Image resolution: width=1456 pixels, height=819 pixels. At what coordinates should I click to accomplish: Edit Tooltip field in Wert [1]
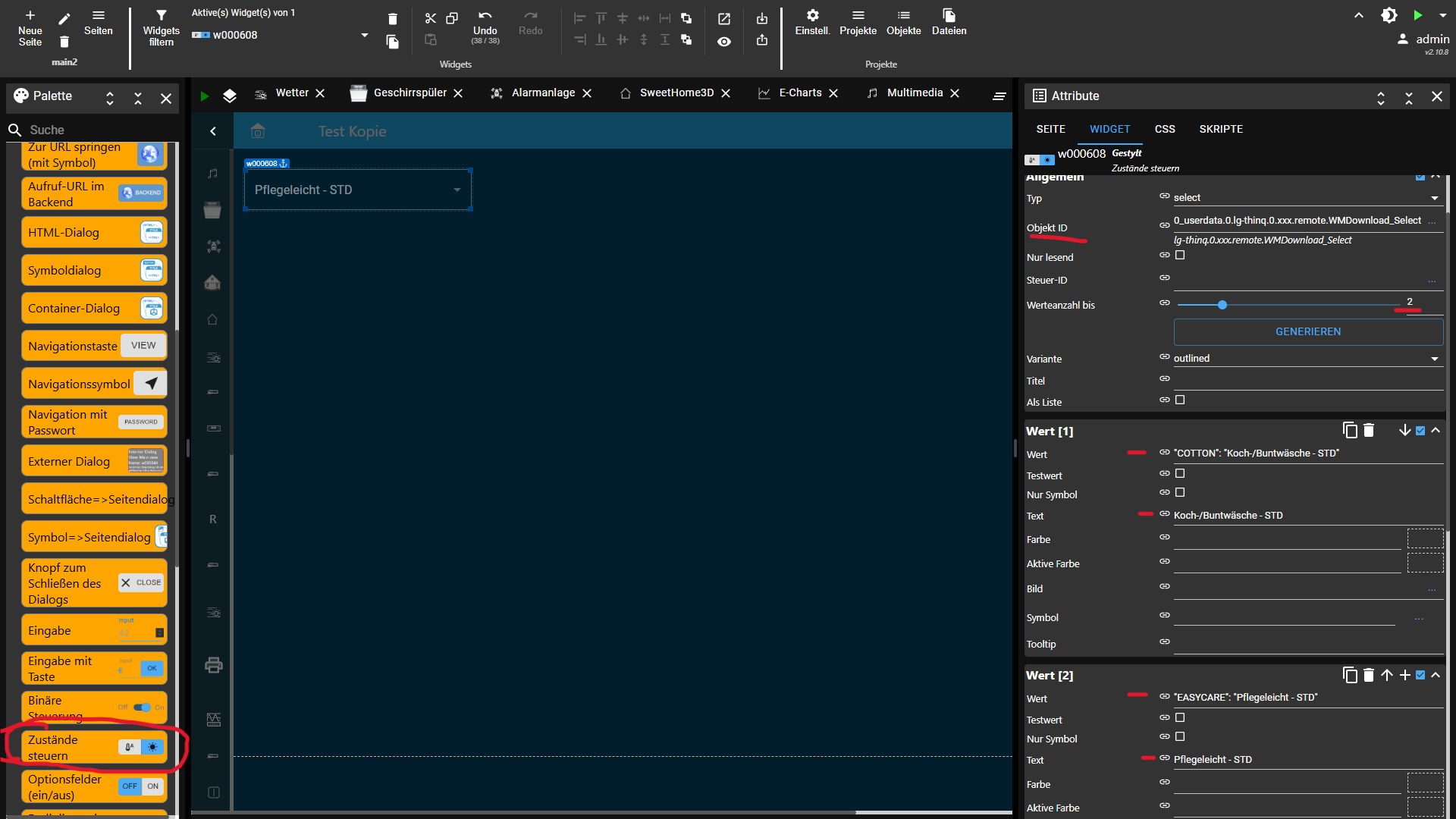pos(1307,644)
